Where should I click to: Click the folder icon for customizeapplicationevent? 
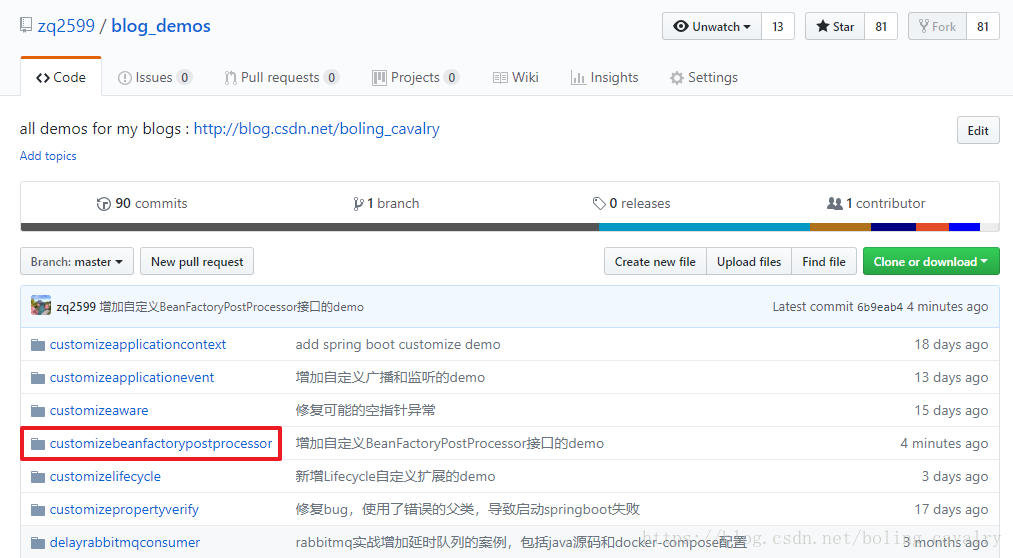38,378
